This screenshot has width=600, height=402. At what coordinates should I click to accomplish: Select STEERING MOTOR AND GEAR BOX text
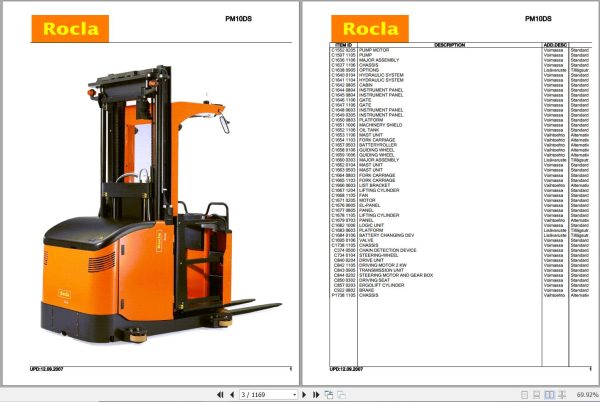(x=396, y=275)
